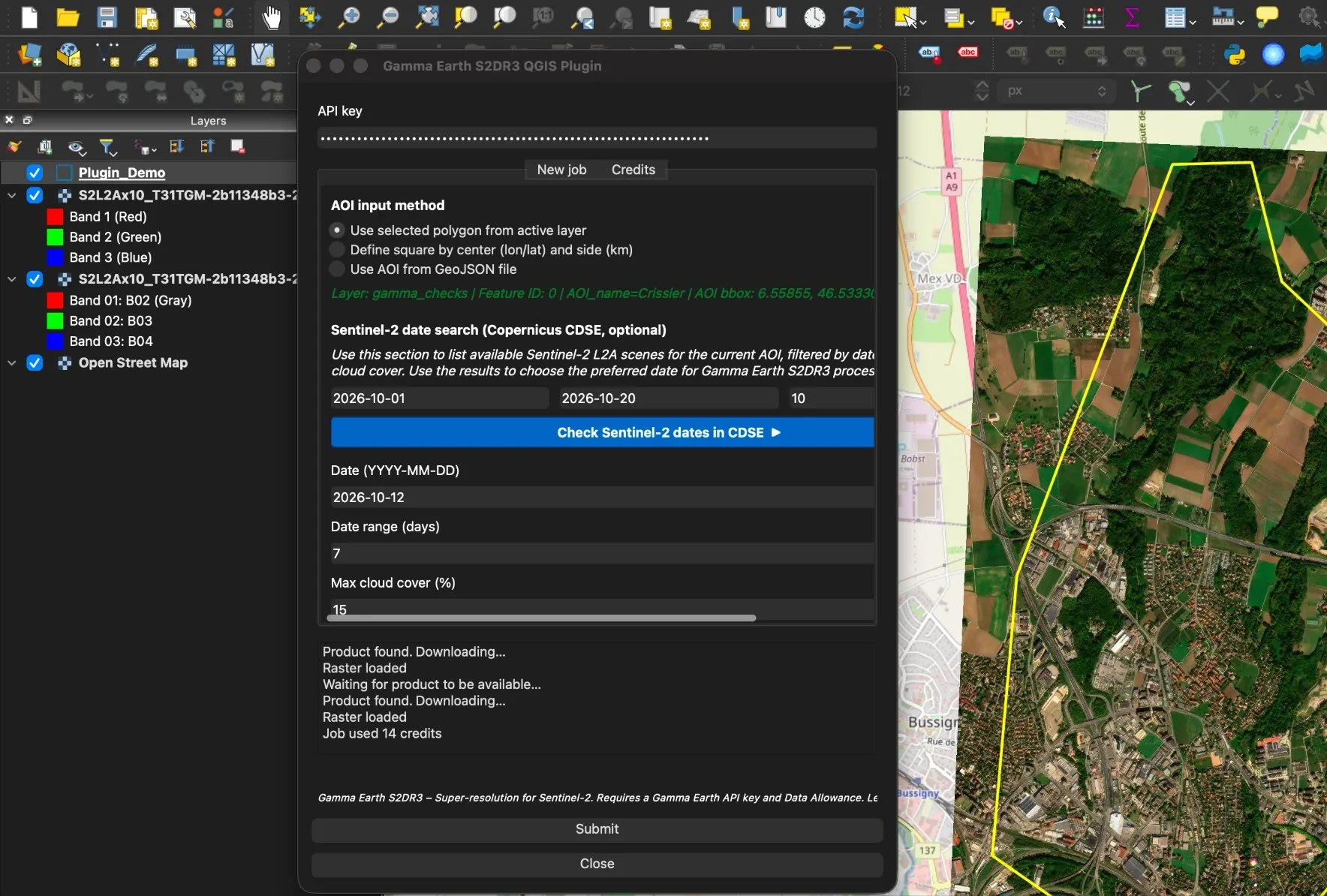Image resolution: width=1327 pixels, height=896 pixels.
Task: Open the map themes eye dropdown
Action: pyautogui.click(x=77, y=147)
